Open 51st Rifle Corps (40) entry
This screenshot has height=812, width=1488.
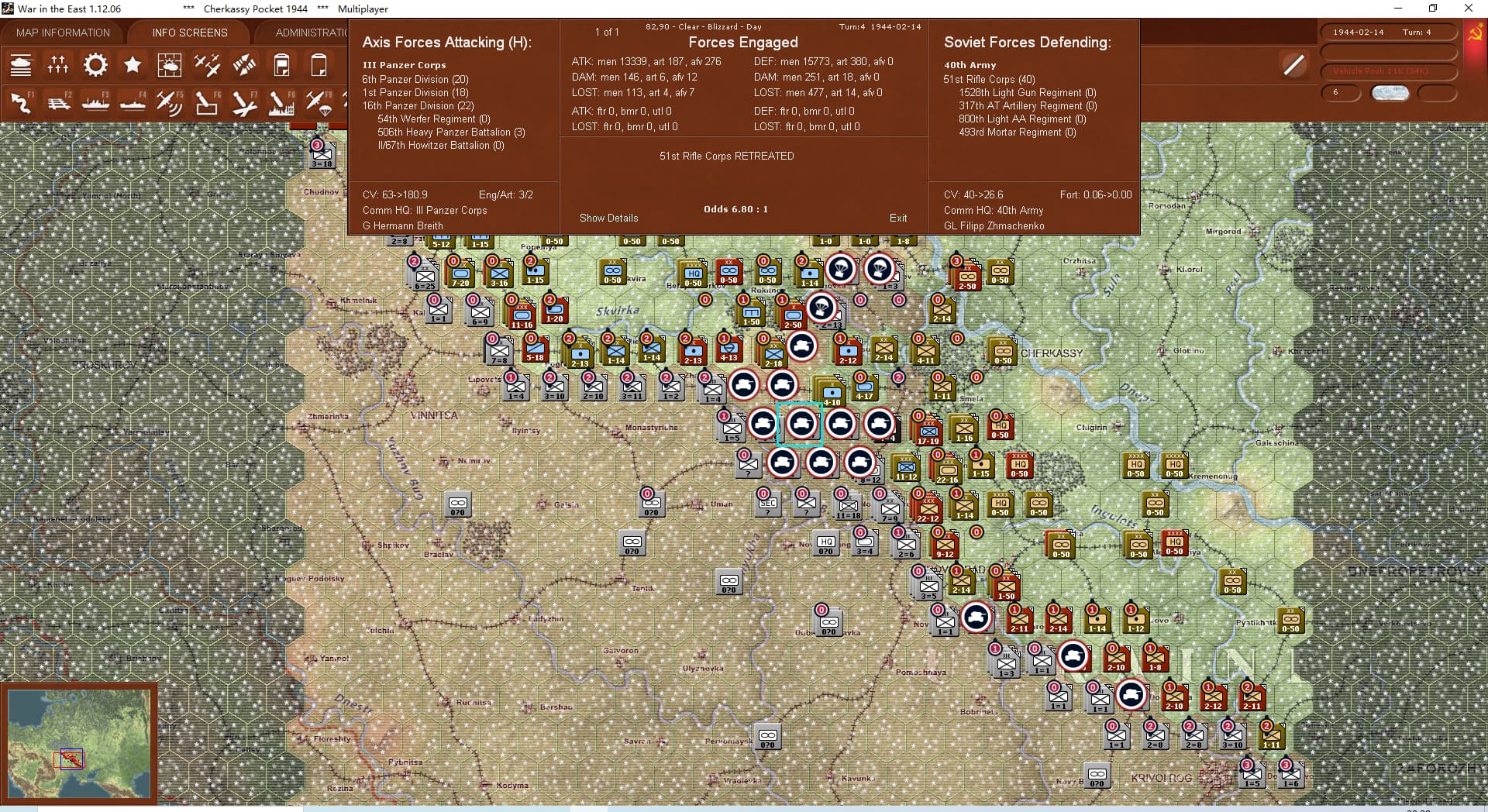(x=989, y=79)
